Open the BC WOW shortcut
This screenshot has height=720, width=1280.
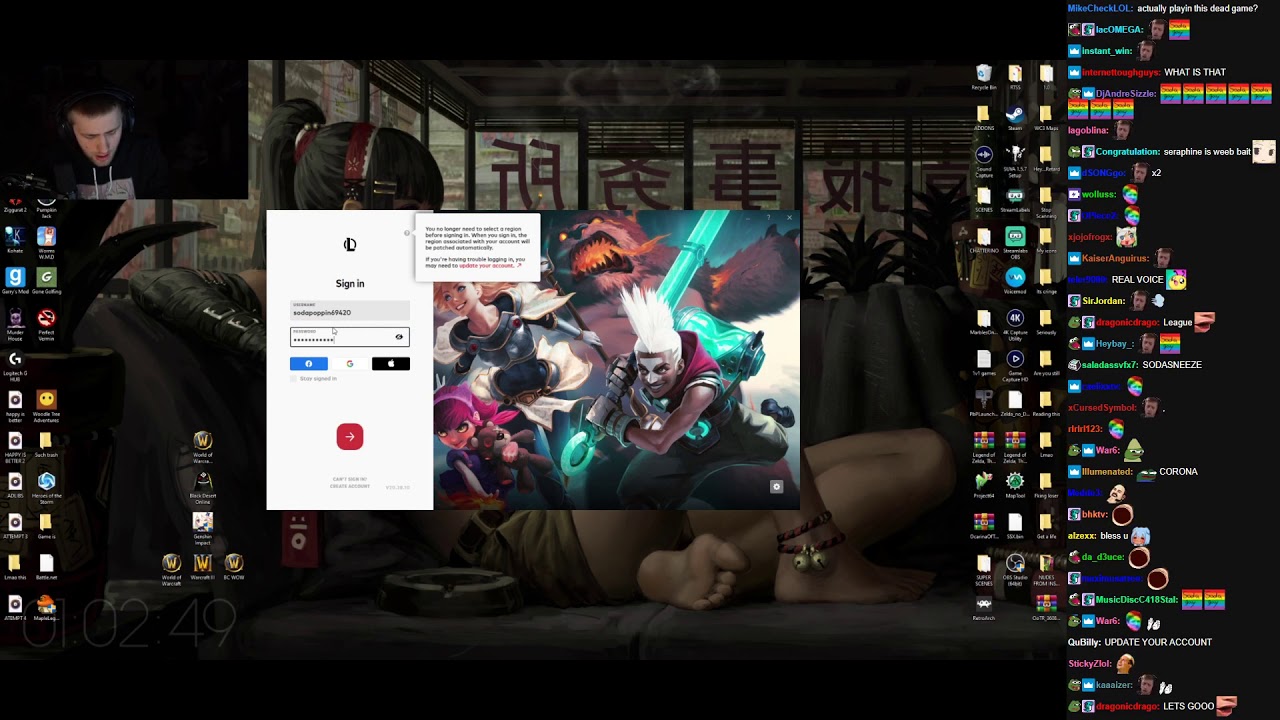234,568
